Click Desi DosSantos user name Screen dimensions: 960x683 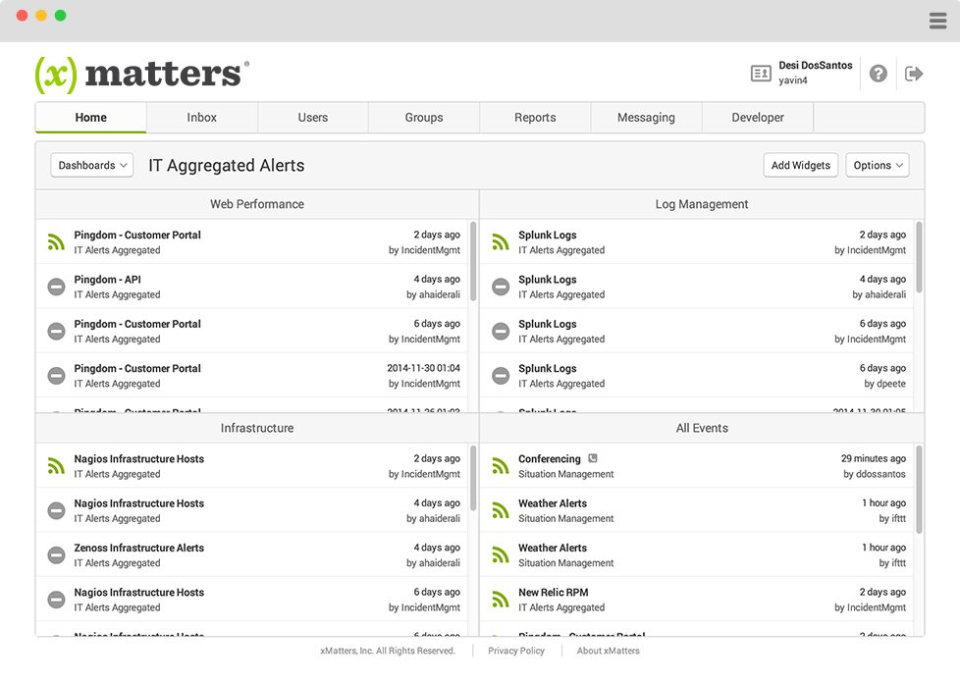tap(815, 65)
